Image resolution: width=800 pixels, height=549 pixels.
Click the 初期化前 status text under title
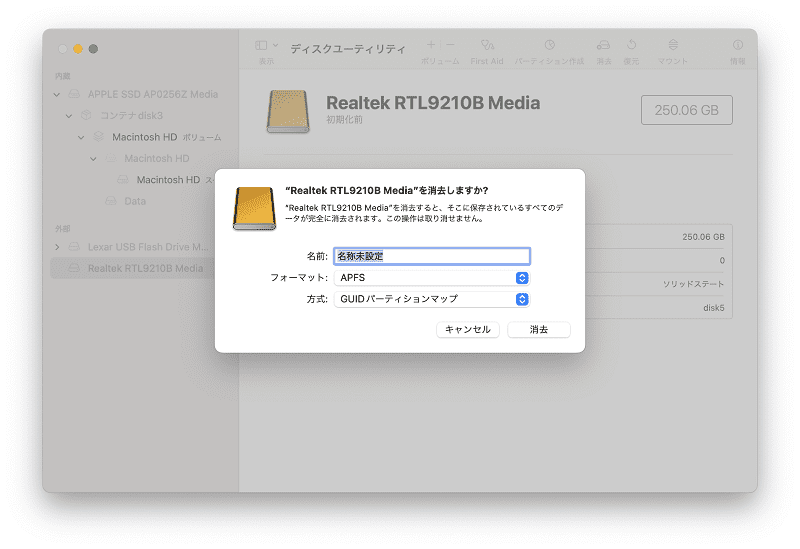(x=344, y=119)
